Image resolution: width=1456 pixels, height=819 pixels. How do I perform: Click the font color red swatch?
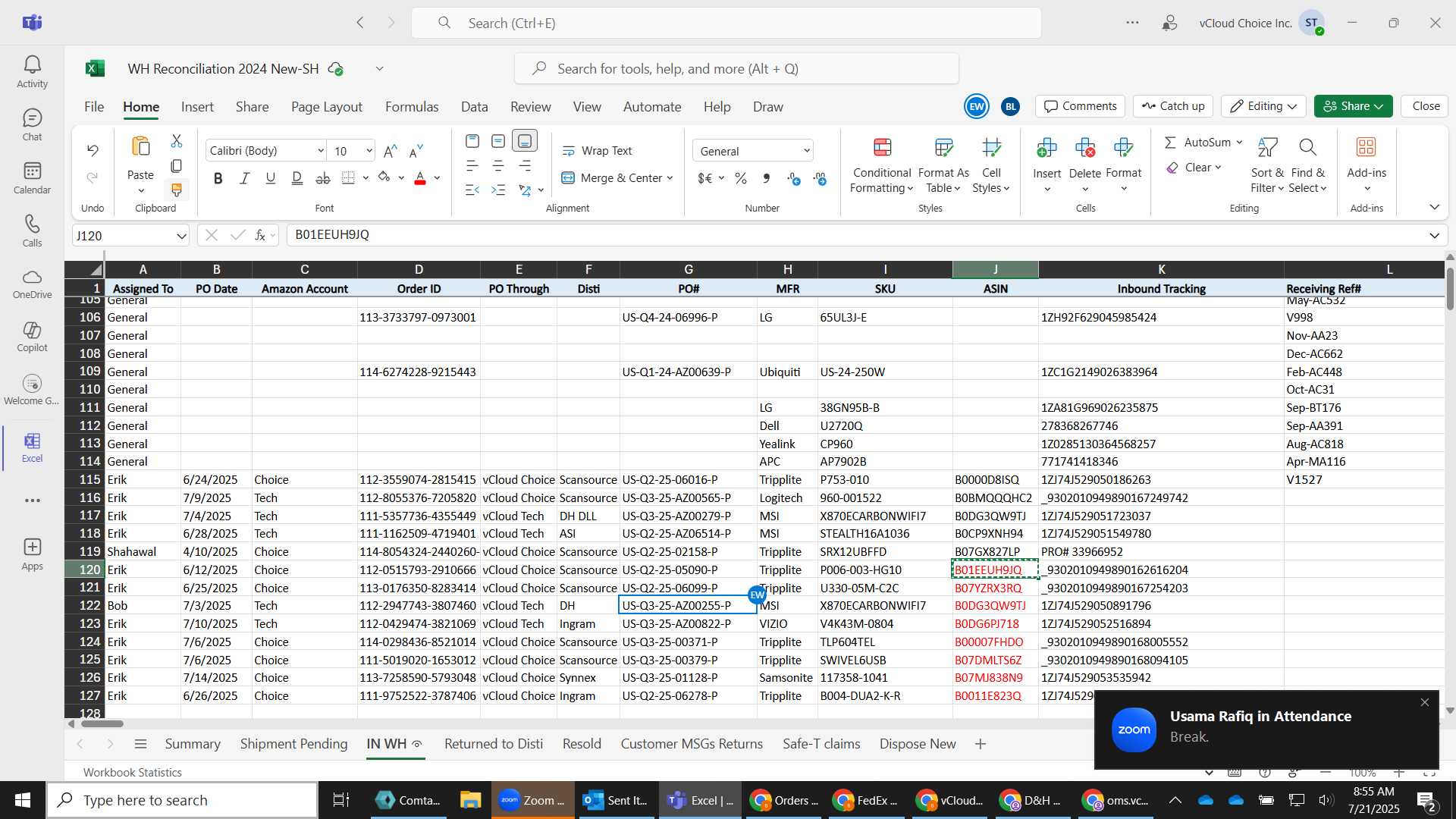tap(420, 178)
